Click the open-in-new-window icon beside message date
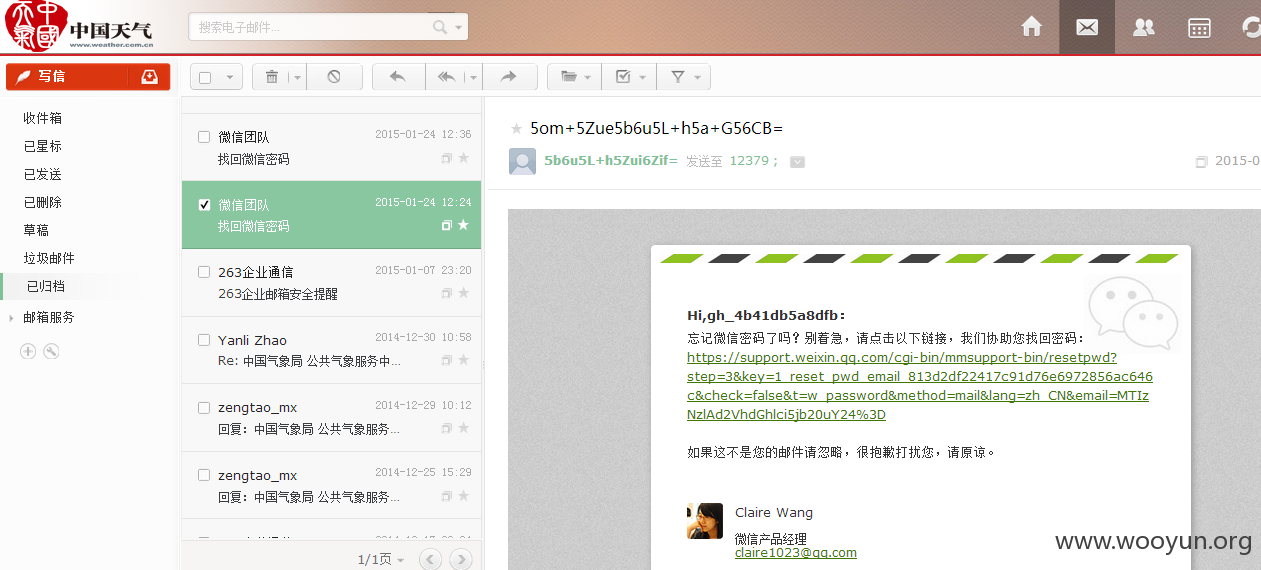The image size is (1261, 570). (x=1201, y=161)
